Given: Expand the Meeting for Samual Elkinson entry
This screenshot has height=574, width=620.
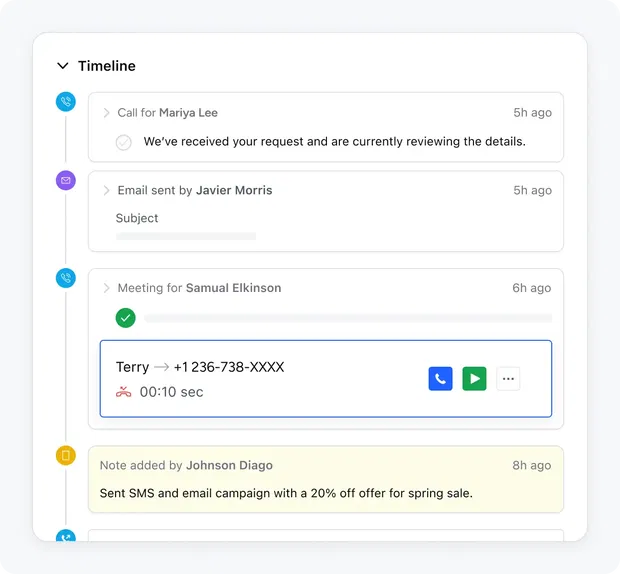Looking at the screenshot, I should (106, 288).
